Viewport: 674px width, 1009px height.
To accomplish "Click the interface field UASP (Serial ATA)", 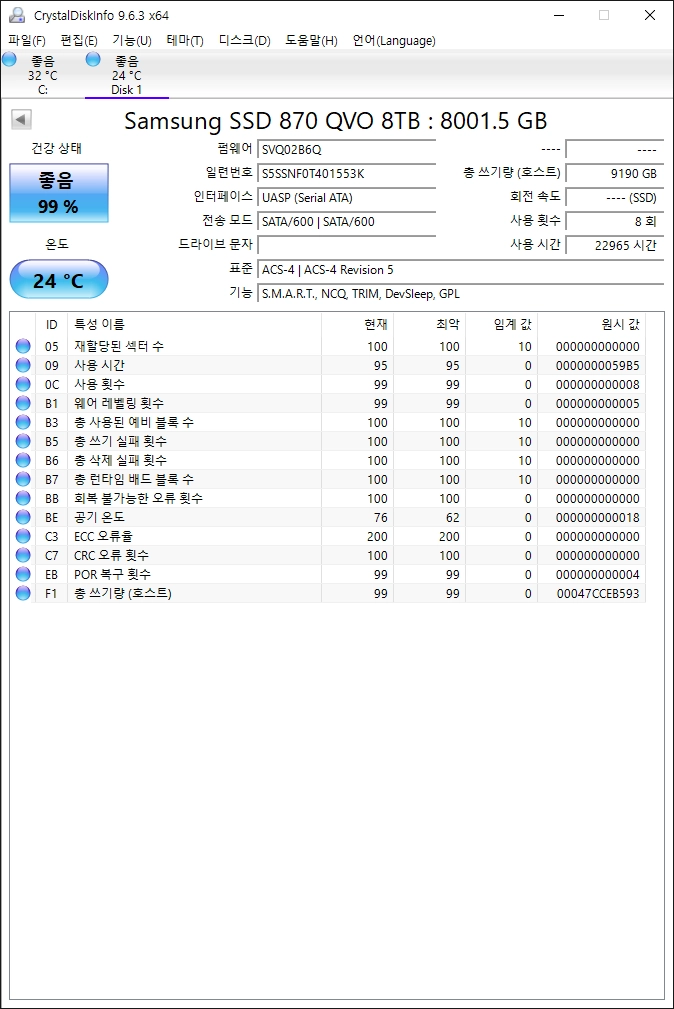I will [346, 198].
